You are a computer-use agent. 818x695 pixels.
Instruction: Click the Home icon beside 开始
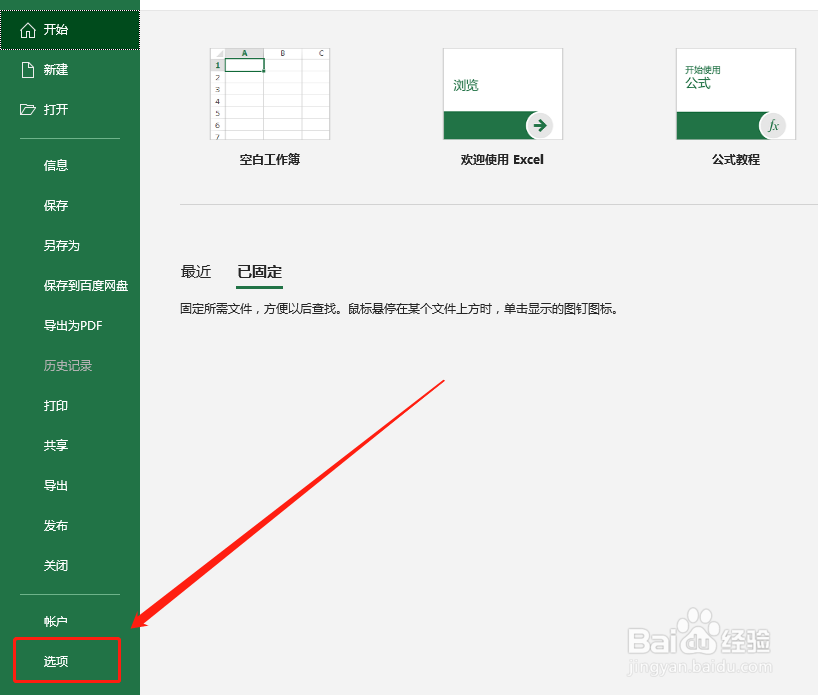pyautogui.click(x=28, y=30)
